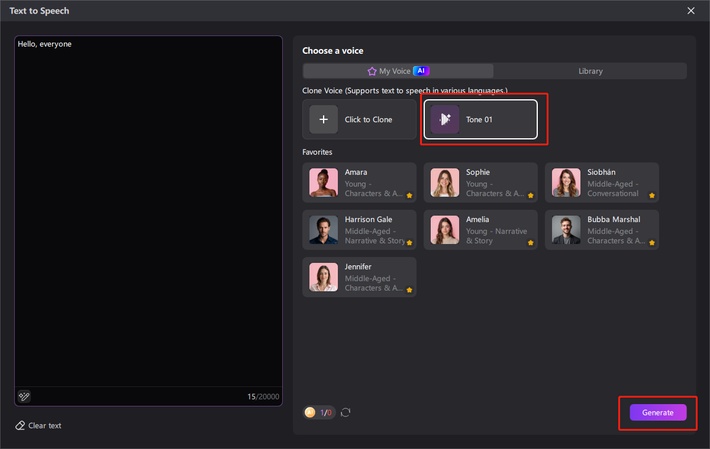Switch to the My Voice tab
Screen dimensions: 710x449
[x=398, y=71]
